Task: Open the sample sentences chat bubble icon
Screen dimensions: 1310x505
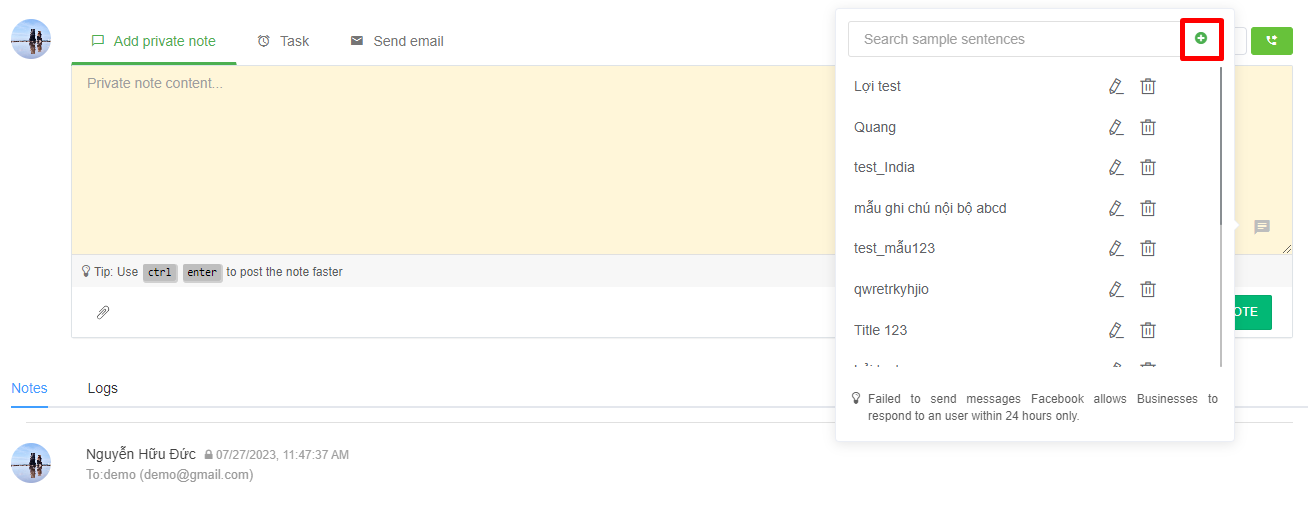Action: coord(1262,227)
